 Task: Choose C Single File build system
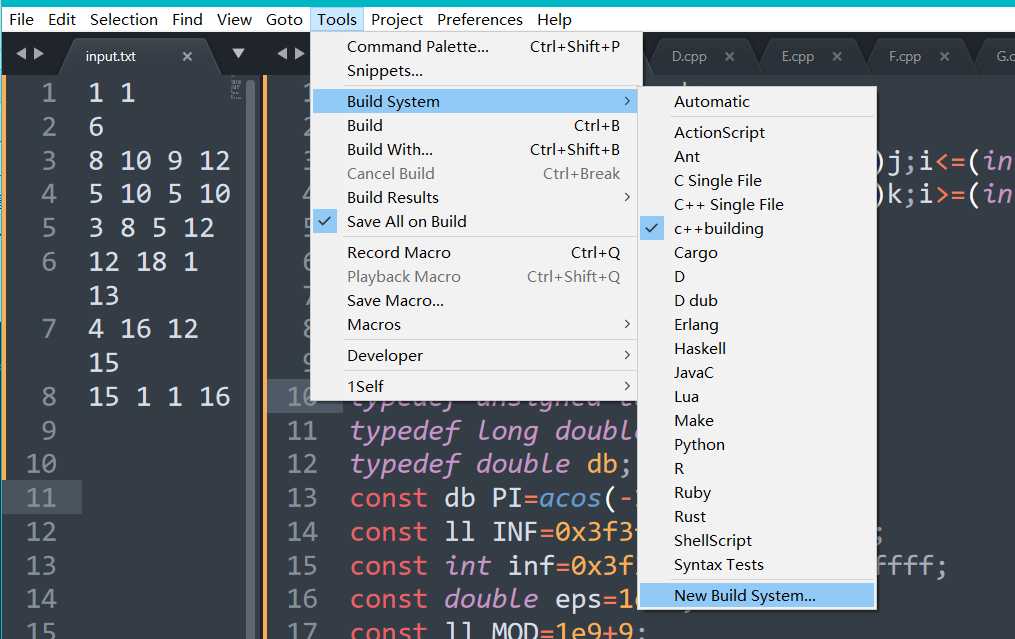pyautogui.click(x=757, y=181)
